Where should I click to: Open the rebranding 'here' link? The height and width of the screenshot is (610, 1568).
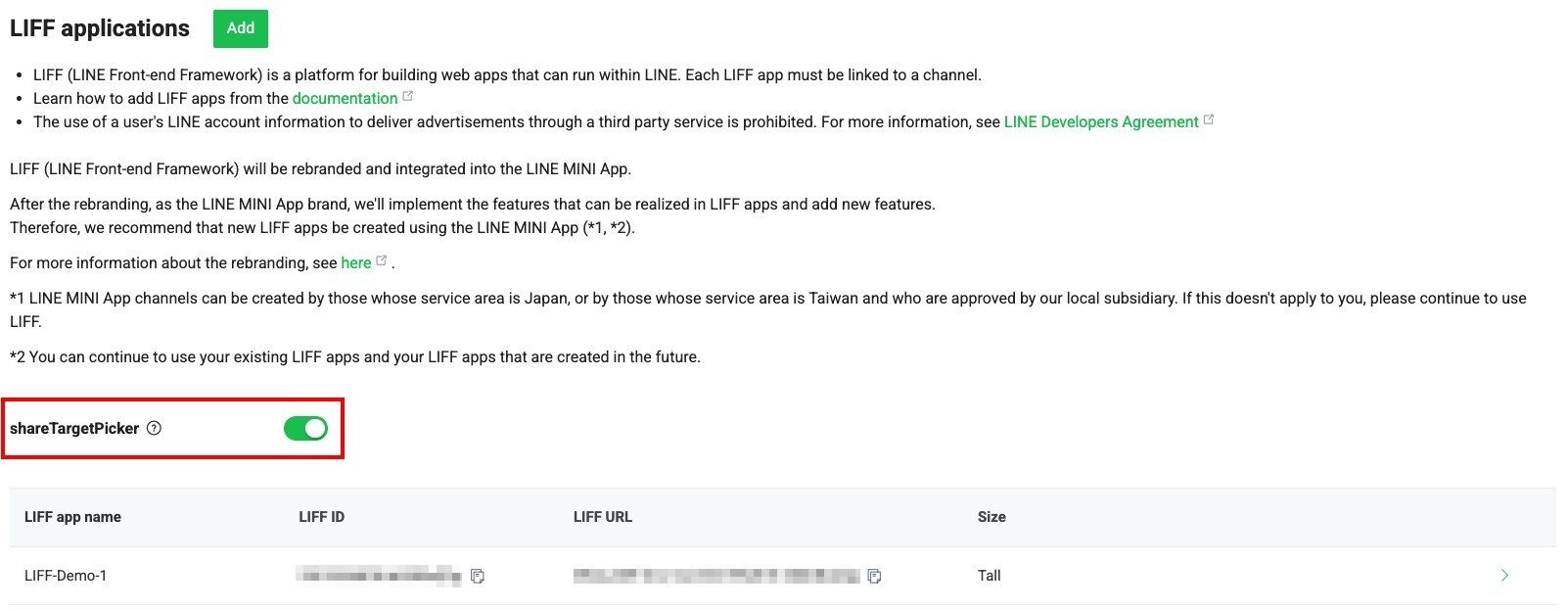(355, 262)
